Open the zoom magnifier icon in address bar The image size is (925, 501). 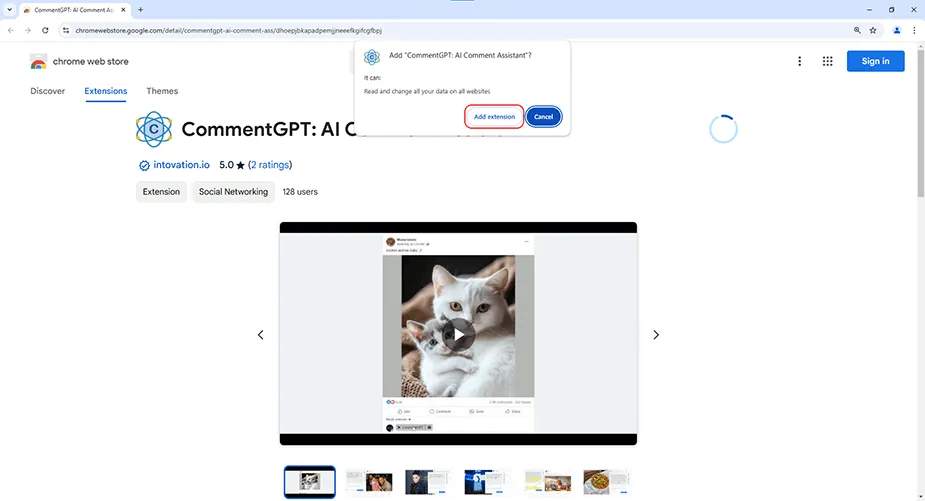857,30
